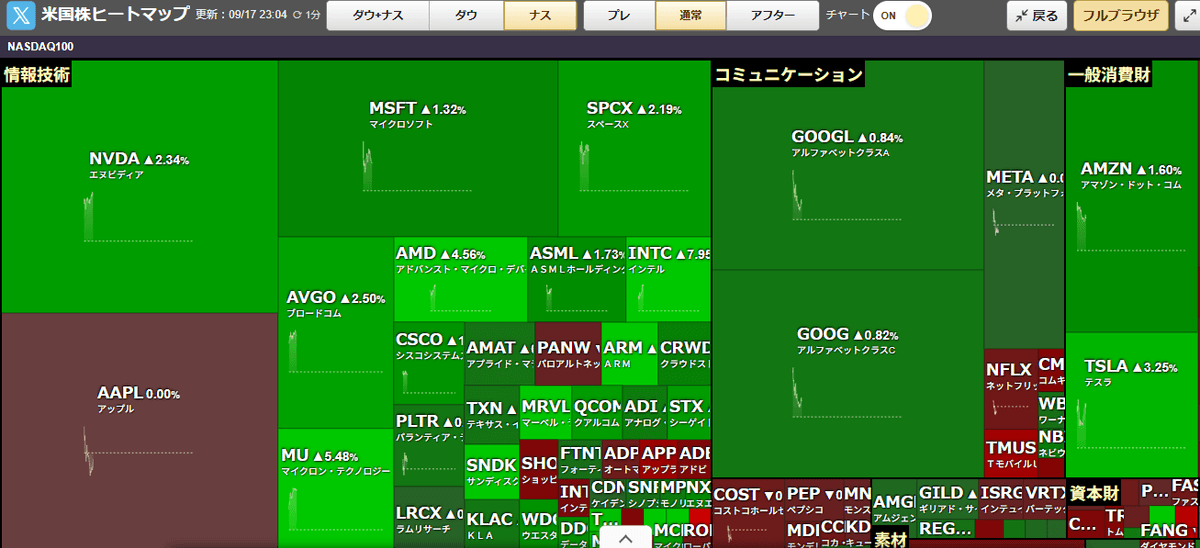The height and width of the screenshot is (548, 1200).
Task: Click the 情報技術 sector header
Action: (37, 74)
